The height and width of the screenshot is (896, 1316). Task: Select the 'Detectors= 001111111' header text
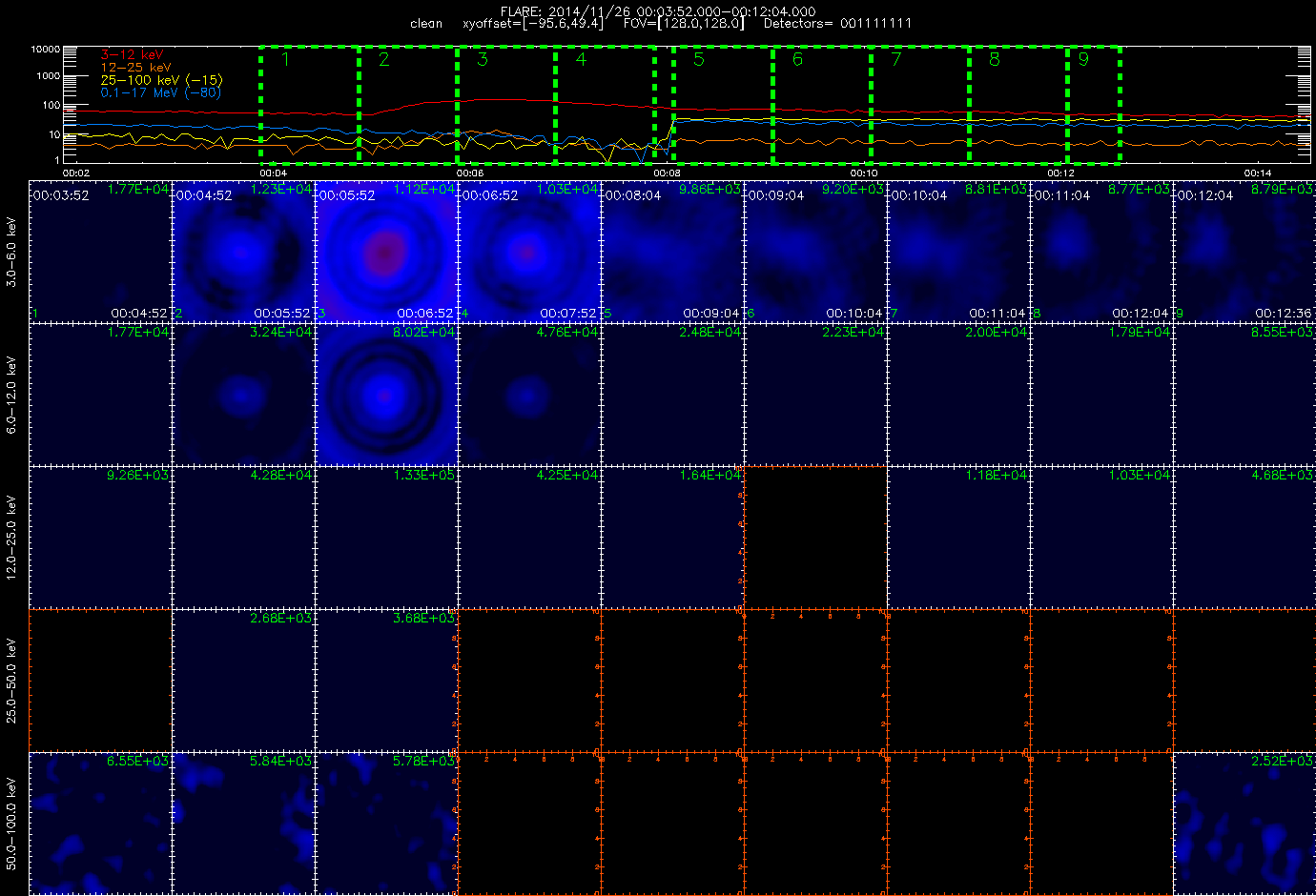click(x=837, y=23)
